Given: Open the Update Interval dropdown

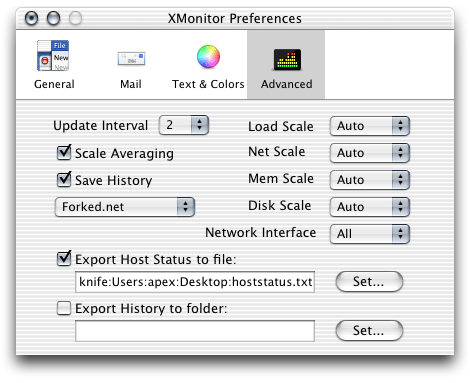Looking at the screenshot, I should (184, 125).
